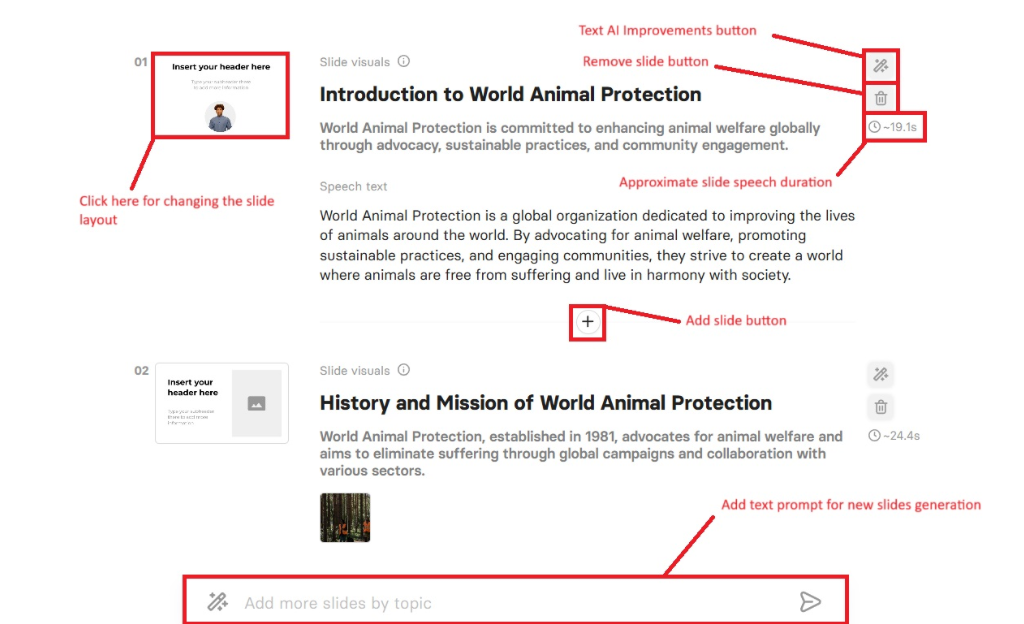Click slide 01 description starting World Animal Protection is committed

569,136
